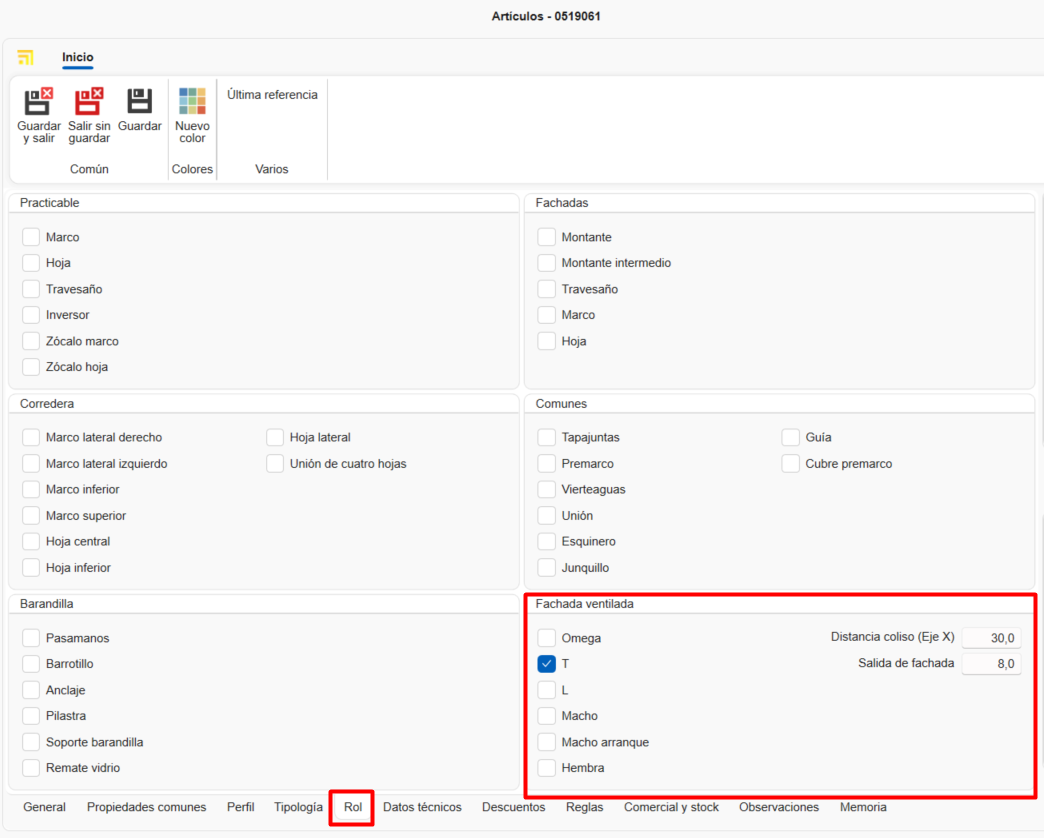Select the Unión de cuatro hojas checkbox

pyautogui.click(x=275, y=463)
